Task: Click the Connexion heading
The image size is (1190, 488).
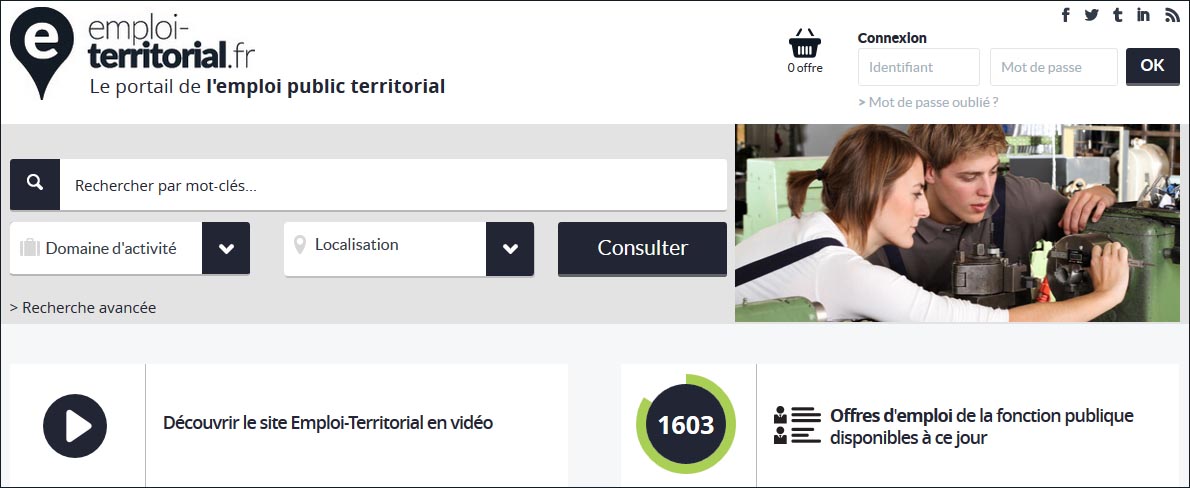Action: (x=892, y=38)
